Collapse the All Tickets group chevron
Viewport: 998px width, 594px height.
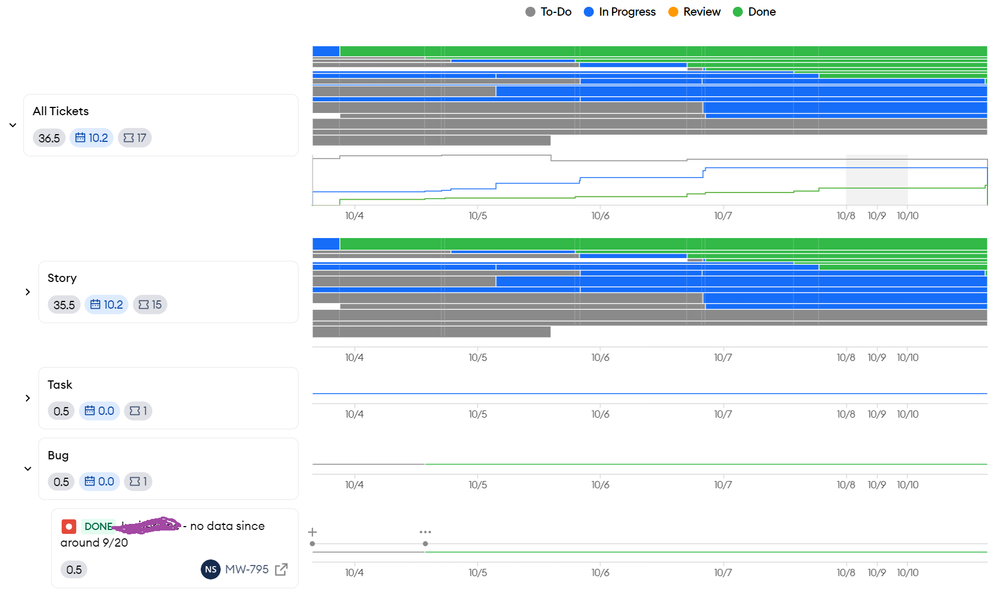(13, 125)
